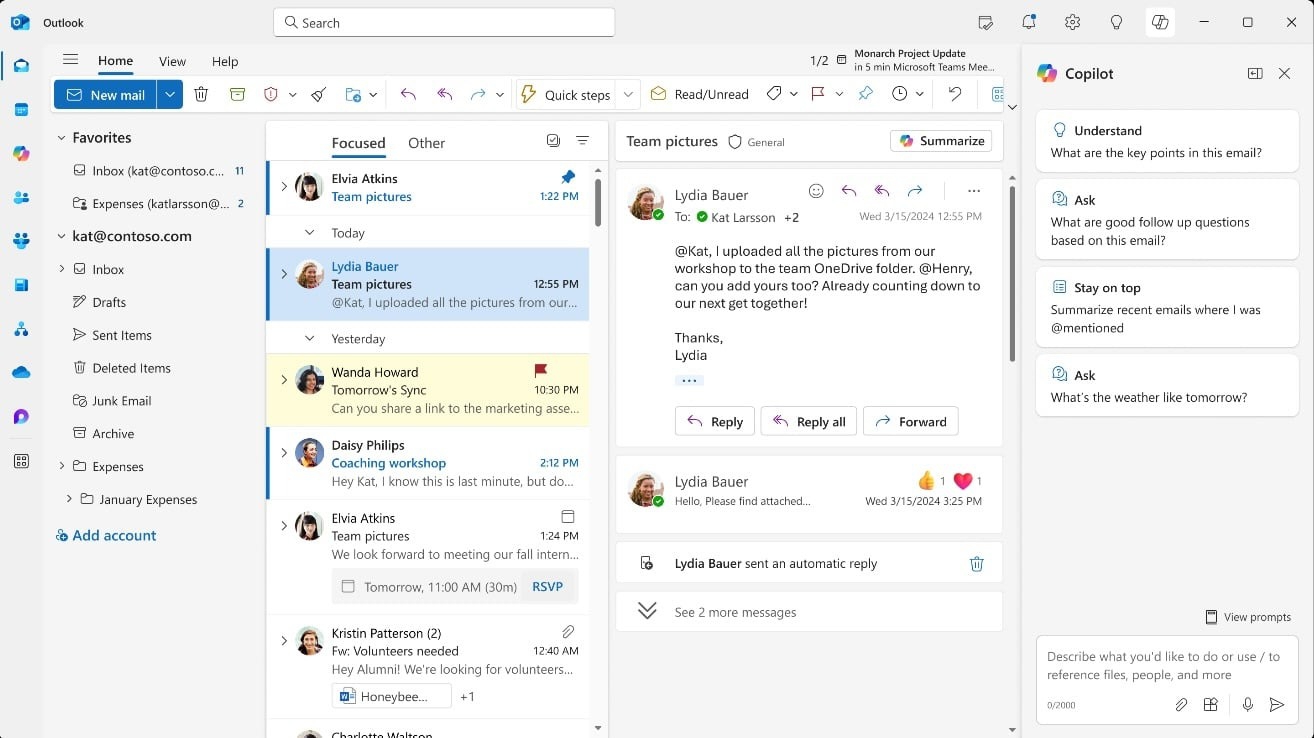
Task: Collapse the kat@contoso.com account folders
Action: [x=61, y=237]
